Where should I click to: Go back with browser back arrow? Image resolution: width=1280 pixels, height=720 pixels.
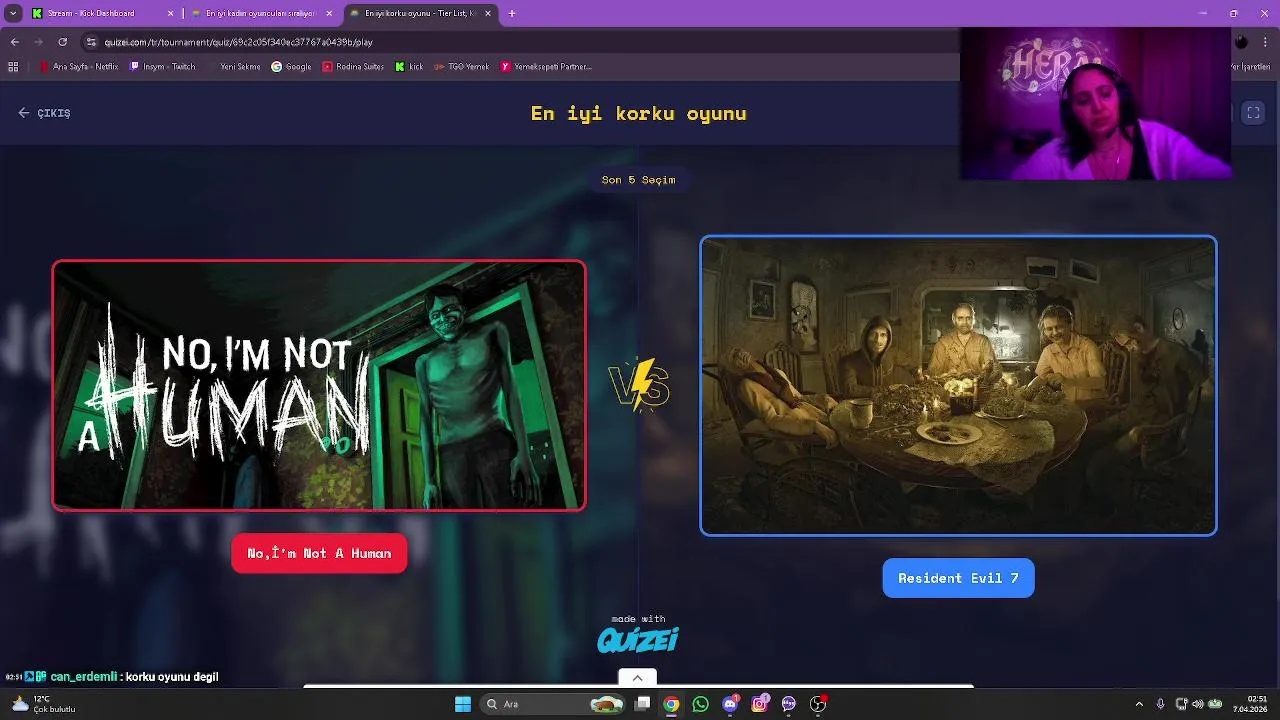pyautogui.click(x=14, y=42)
